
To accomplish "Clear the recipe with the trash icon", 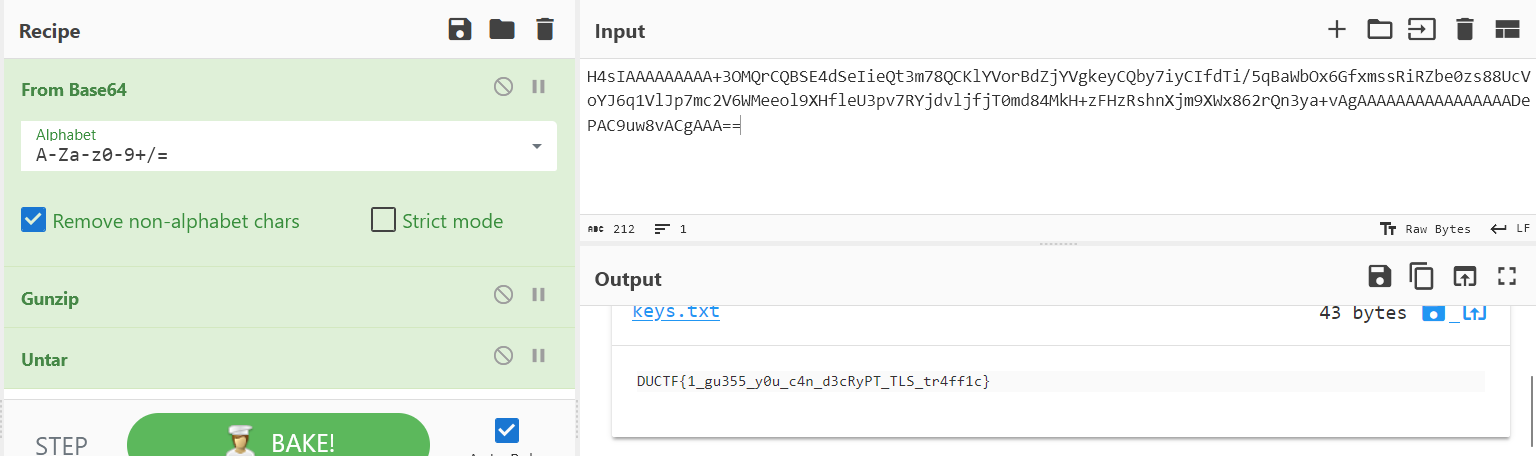I will click(x=545, y=29).
